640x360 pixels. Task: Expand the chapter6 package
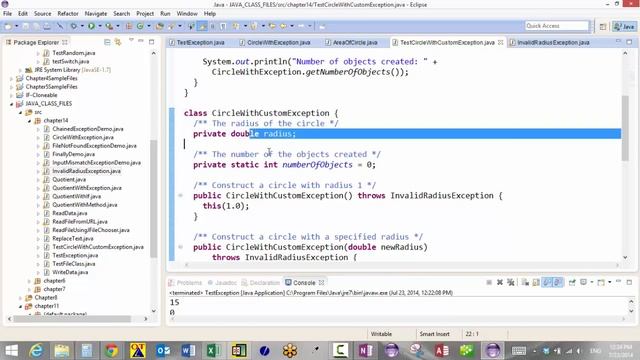(29, 281)
